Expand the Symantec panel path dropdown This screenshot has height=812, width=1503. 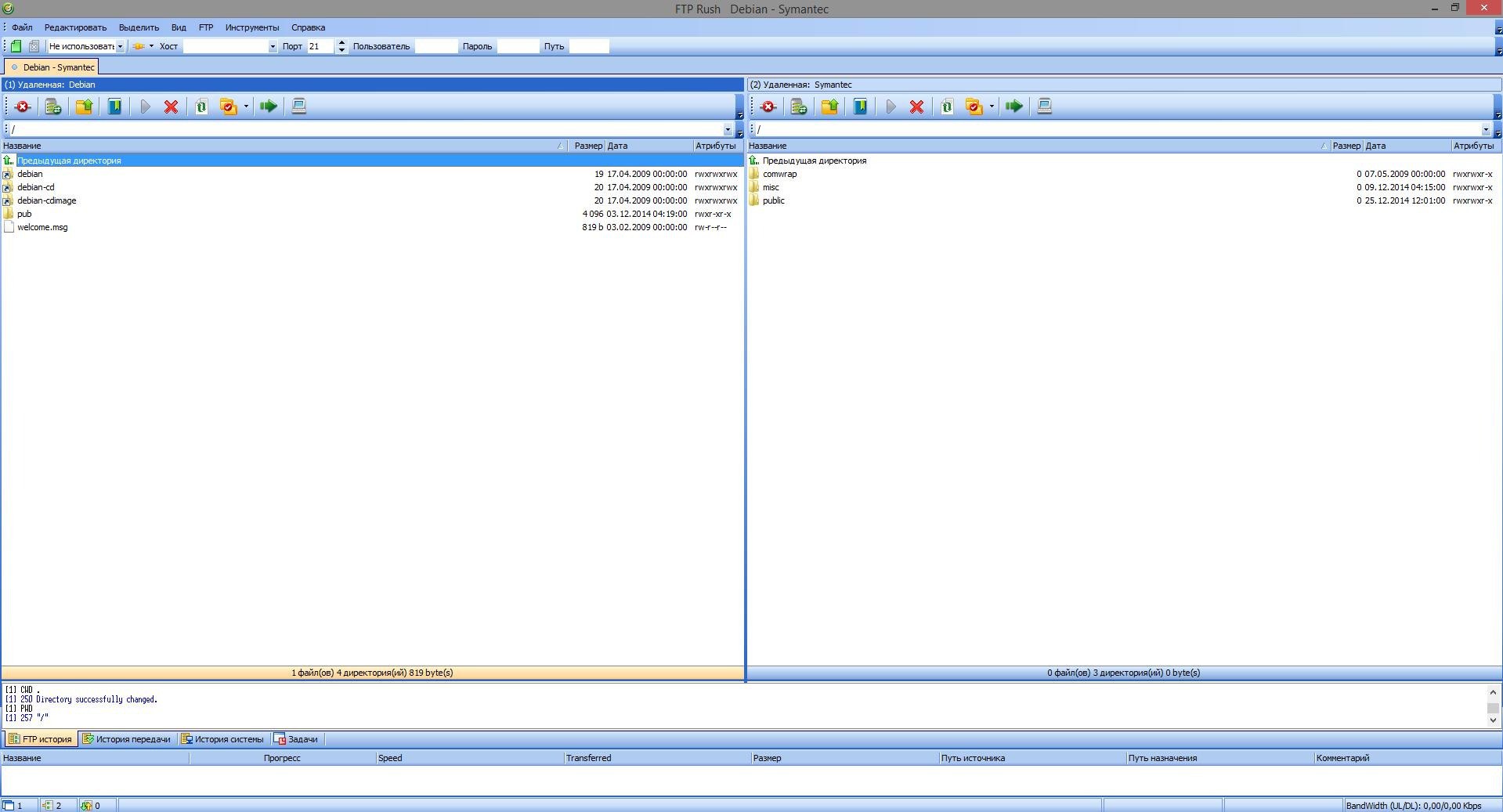1486,129
